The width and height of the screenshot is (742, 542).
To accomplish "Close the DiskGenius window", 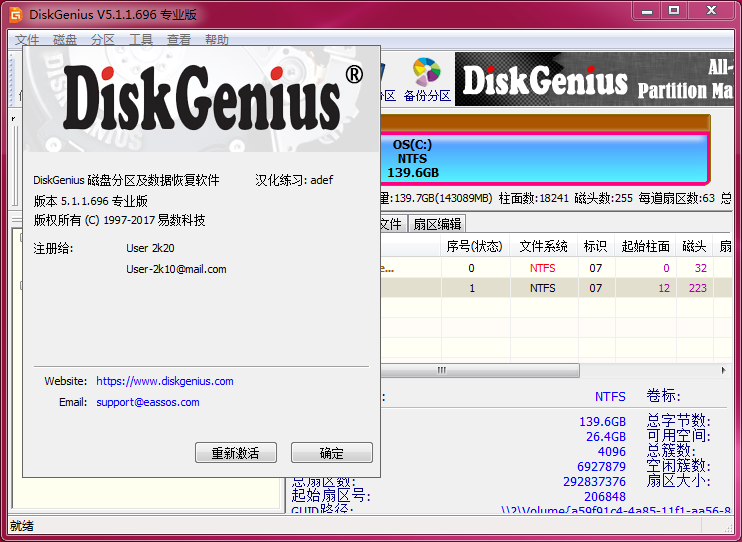I will [x=711, y=10].
